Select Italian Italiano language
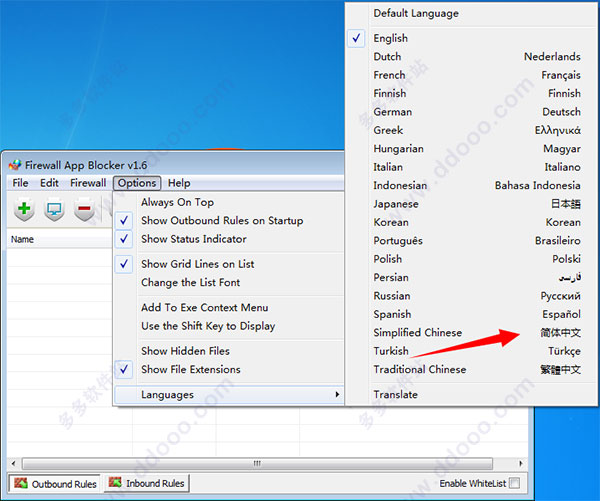 coord(471,167)
